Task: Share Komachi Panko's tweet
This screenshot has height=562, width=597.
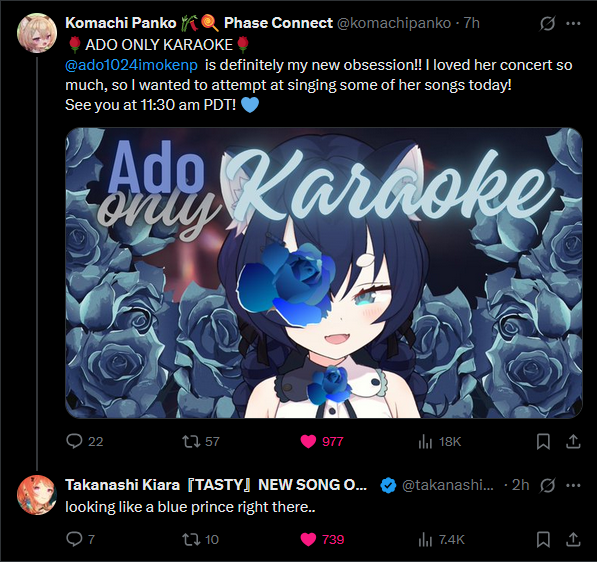Action: pos(573,441)
